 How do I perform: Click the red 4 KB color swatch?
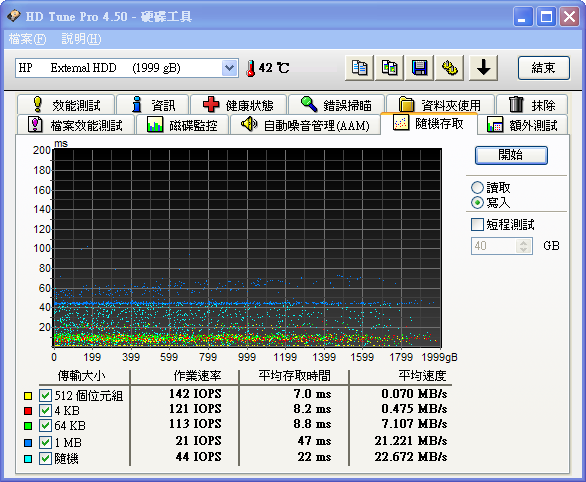(28, 411)
